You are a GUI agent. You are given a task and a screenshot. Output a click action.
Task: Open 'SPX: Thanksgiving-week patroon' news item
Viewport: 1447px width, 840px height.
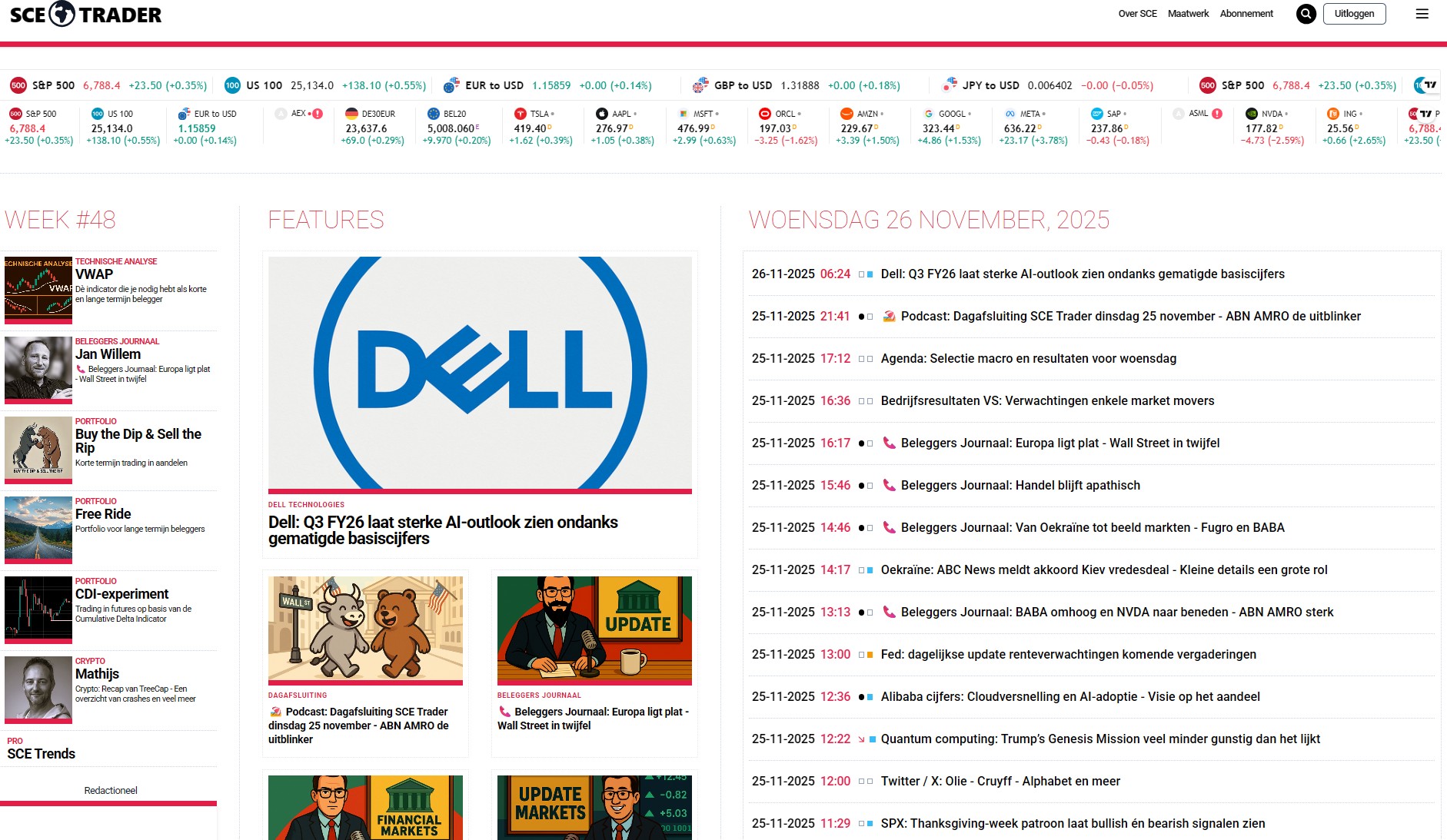(x=1073, y=823)
